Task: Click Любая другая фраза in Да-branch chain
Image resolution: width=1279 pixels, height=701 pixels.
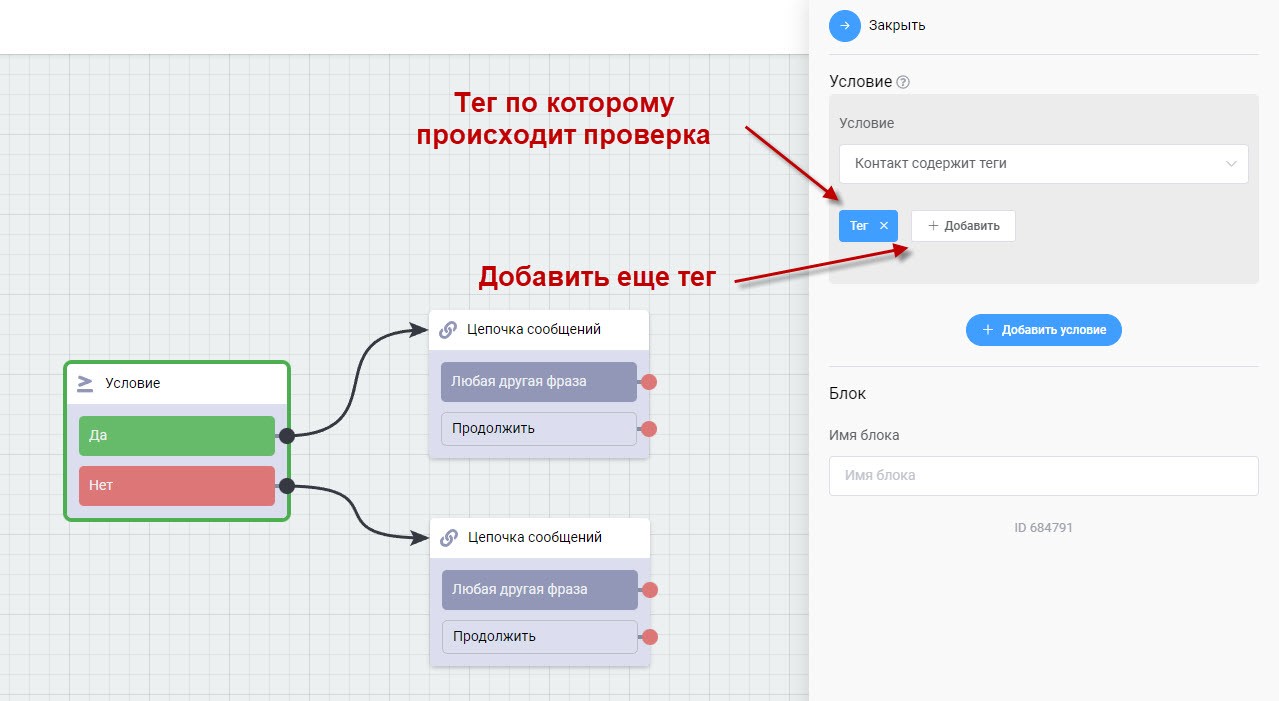Action: click(538, 382)
